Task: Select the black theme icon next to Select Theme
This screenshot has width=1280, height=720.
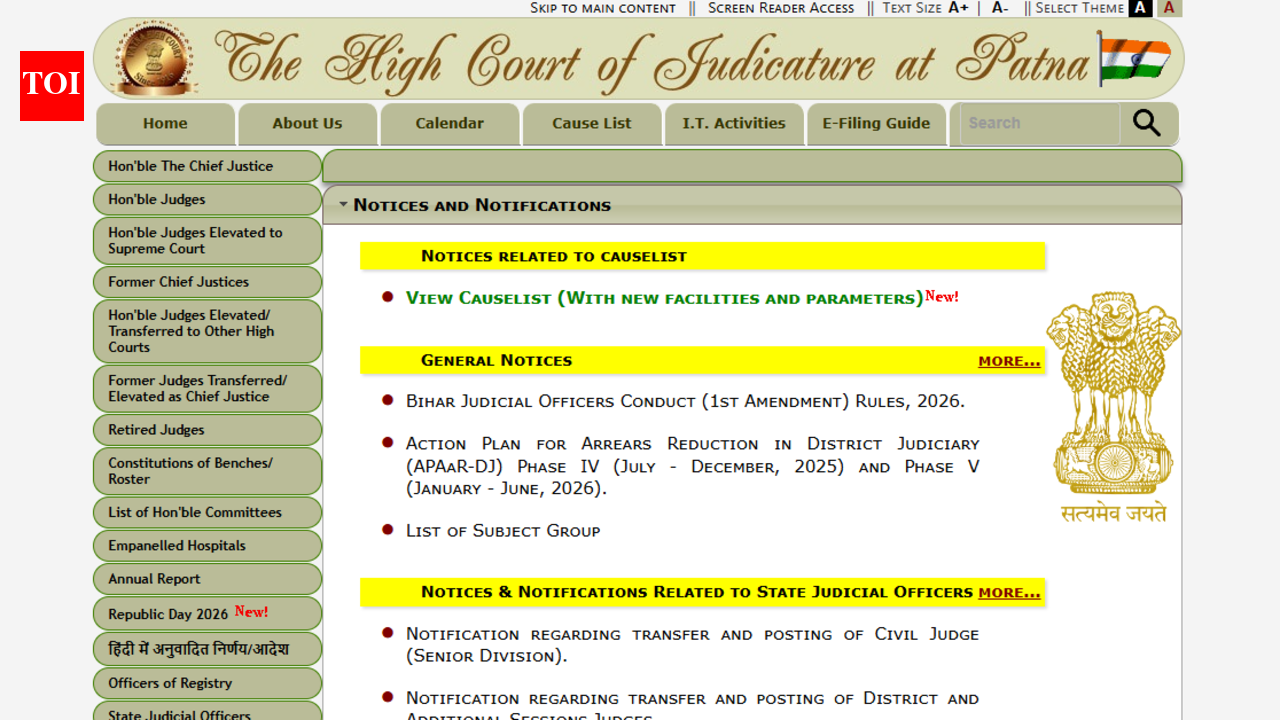Action: tap(1140, 8)
